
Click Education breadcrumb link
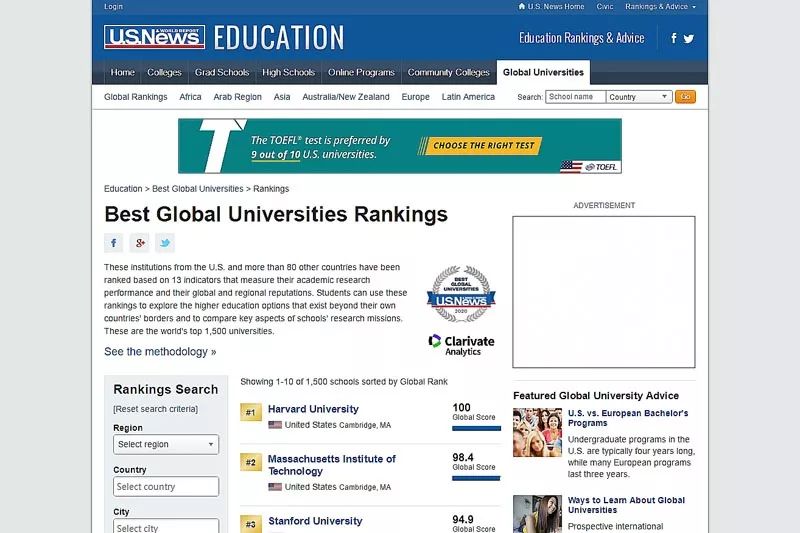click(123, 189)
